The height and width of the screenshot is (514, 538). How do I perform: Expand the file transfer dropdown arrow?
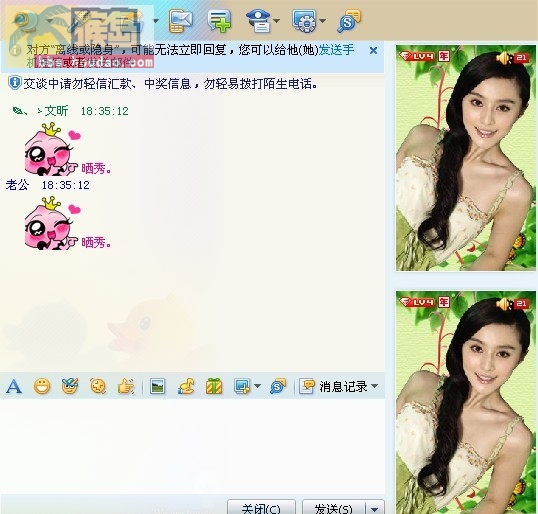(x=156, y=21)
